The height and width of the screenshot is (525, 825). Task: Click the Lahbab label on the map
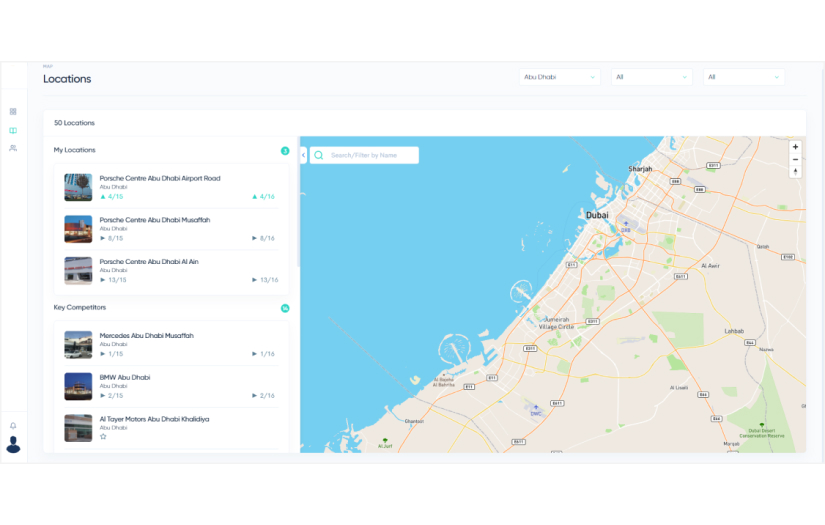734,331
